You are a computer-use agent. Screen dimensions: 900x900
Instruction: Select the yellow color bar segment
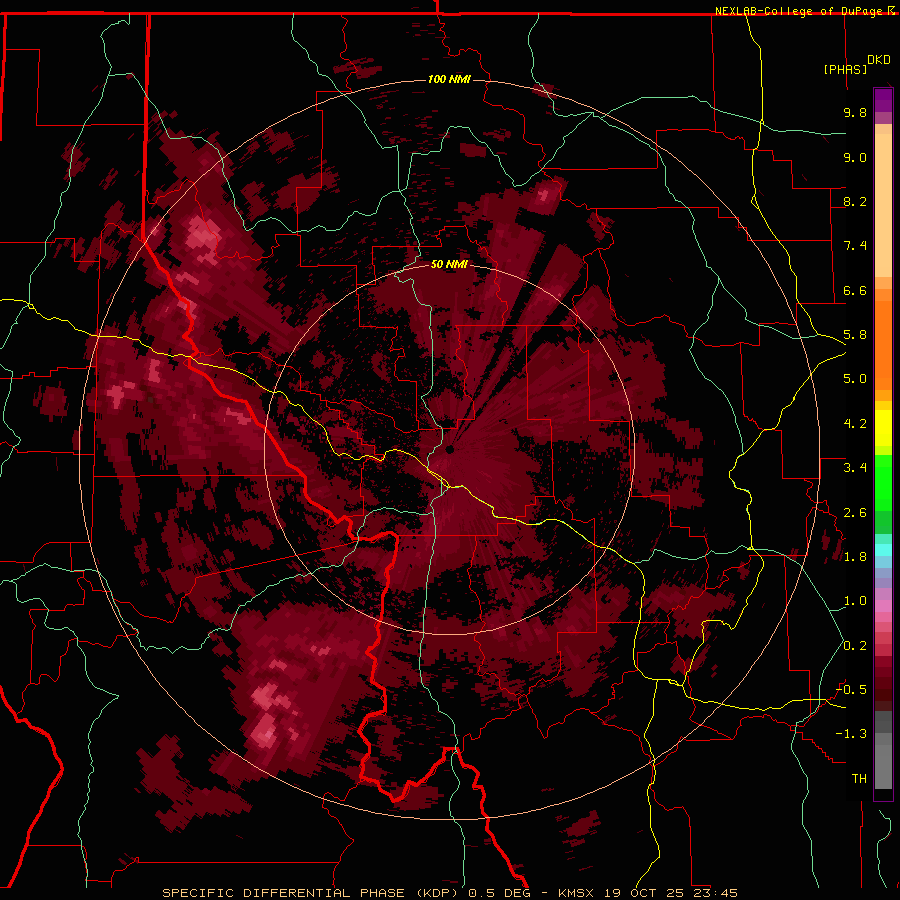[x=883, y=428]
